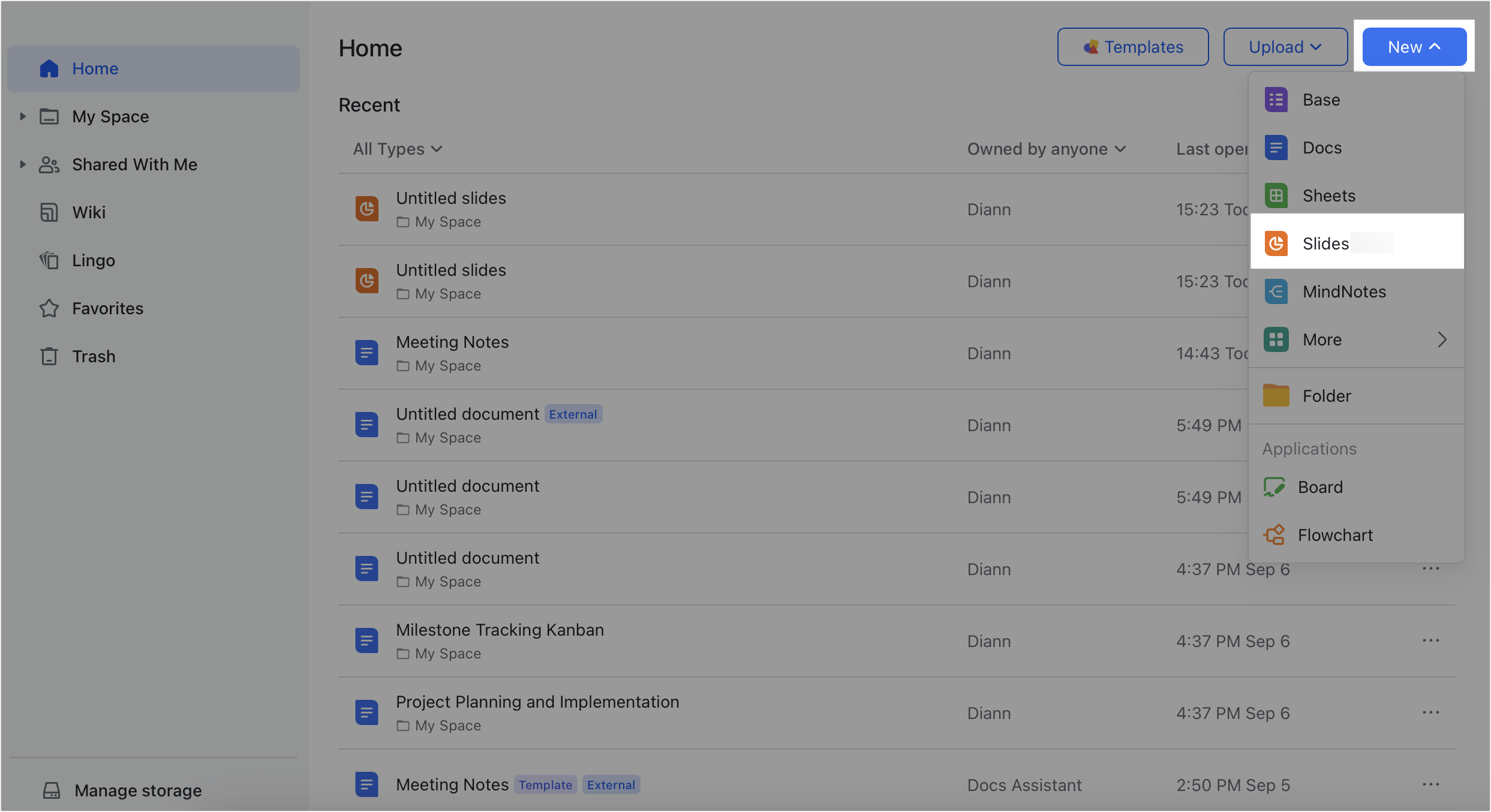Select Folder in the New menu
Viewport: 1491px width, 812px height.
(1327, 396)
